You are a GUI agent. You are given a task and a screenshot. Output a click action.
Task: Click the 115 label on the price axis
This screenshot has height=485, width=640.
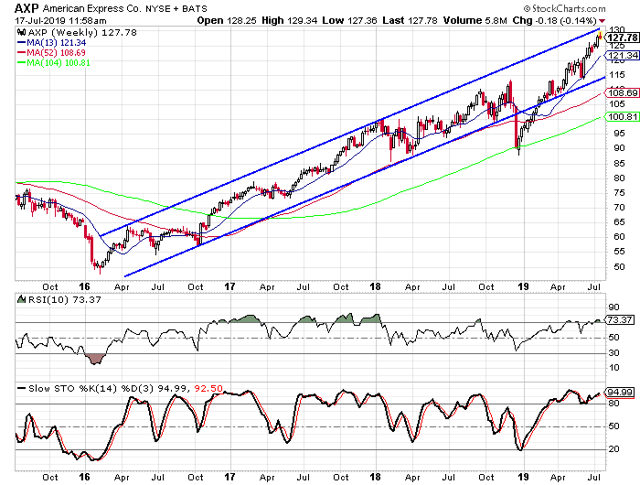[617, 75]
